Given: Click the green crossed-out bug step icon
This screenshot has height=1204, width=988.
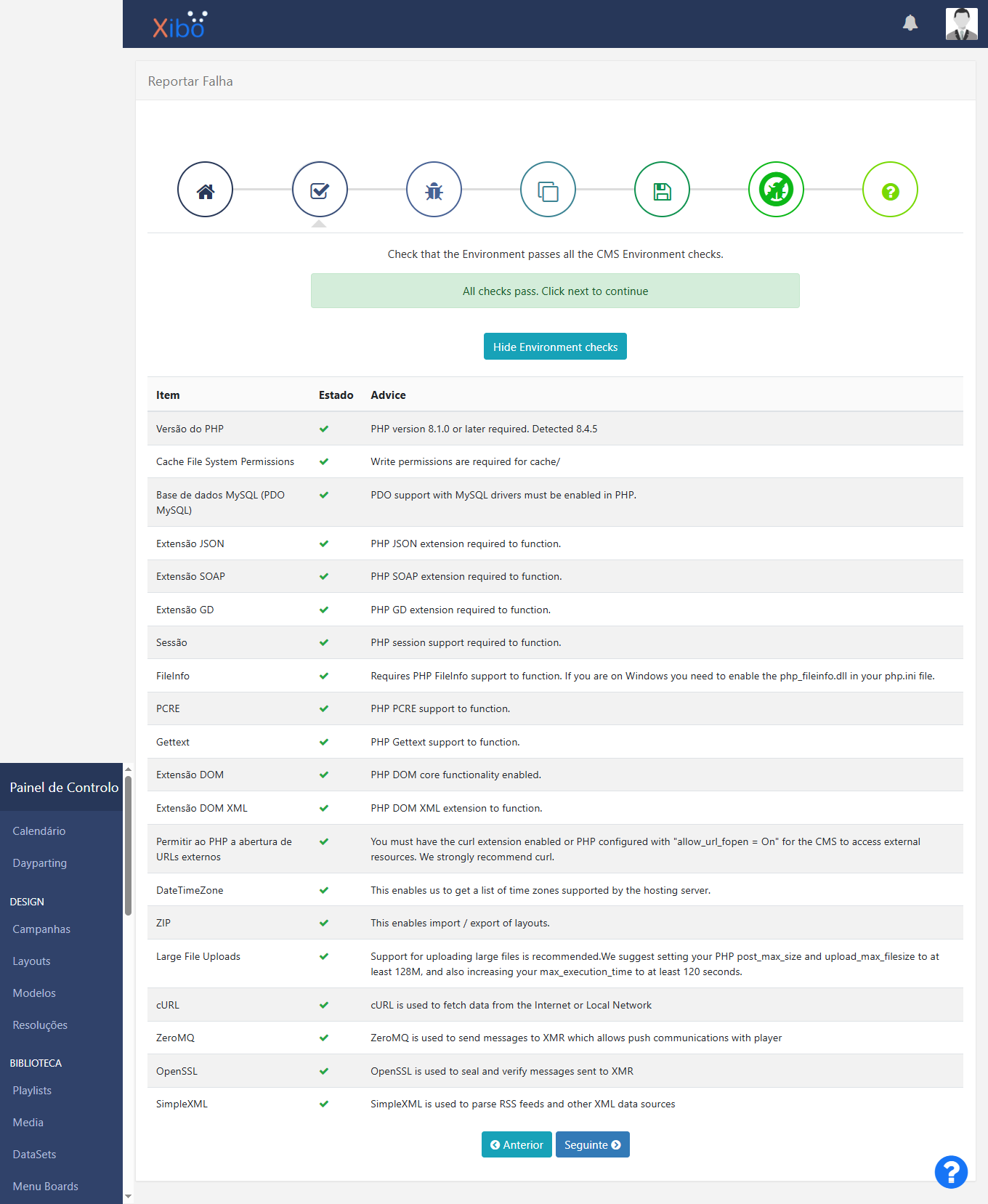Looking at the screenshot, I should pyautogui.click(x=776, y=190).
